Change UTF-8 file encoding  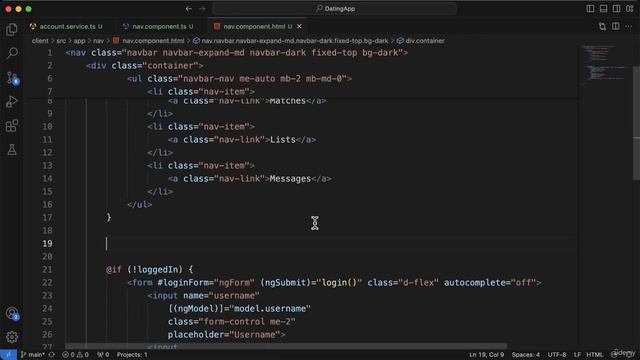(x=557, y=355)
